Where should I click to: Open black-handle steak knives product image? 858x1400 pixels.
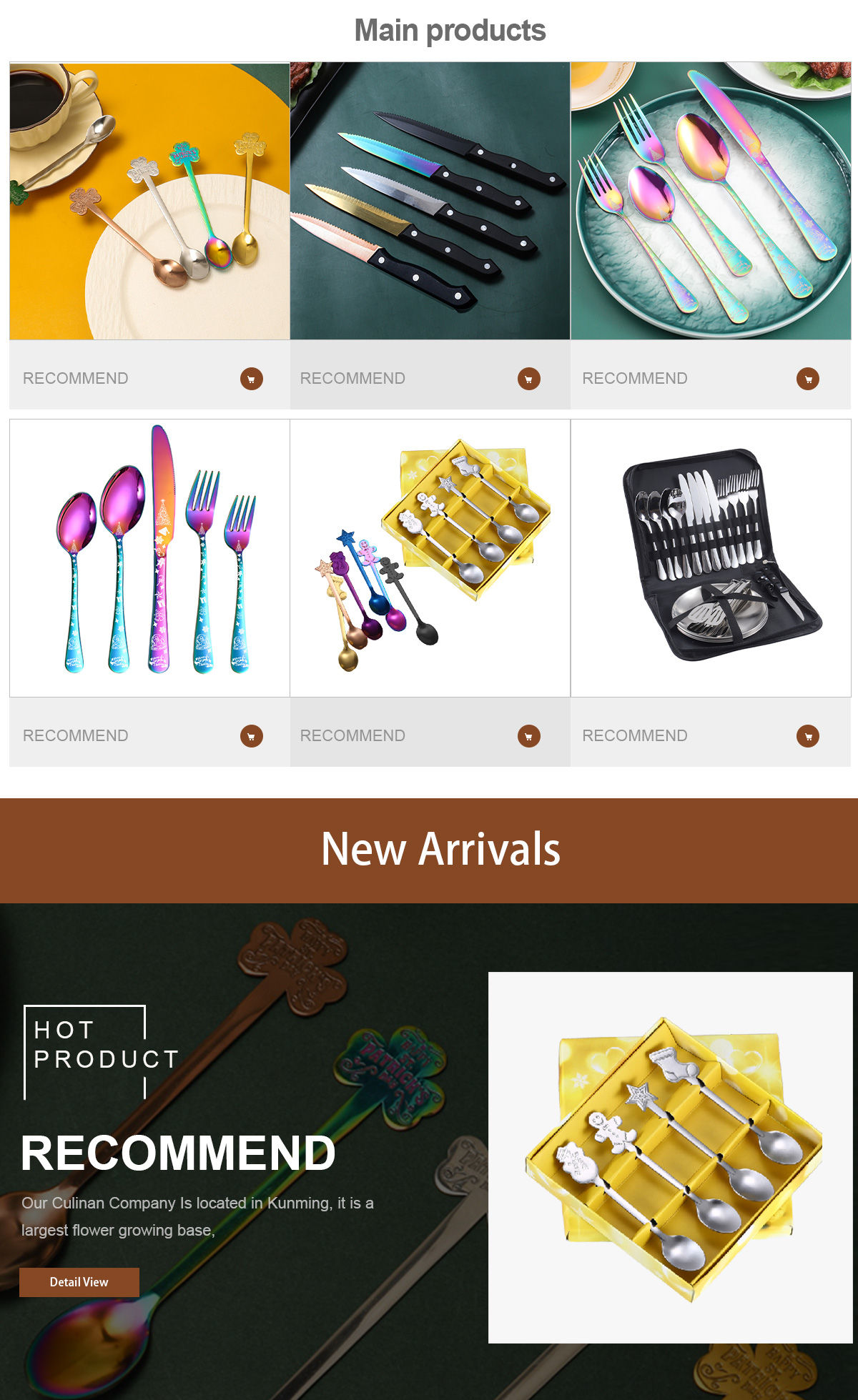(x=430, y=201)
